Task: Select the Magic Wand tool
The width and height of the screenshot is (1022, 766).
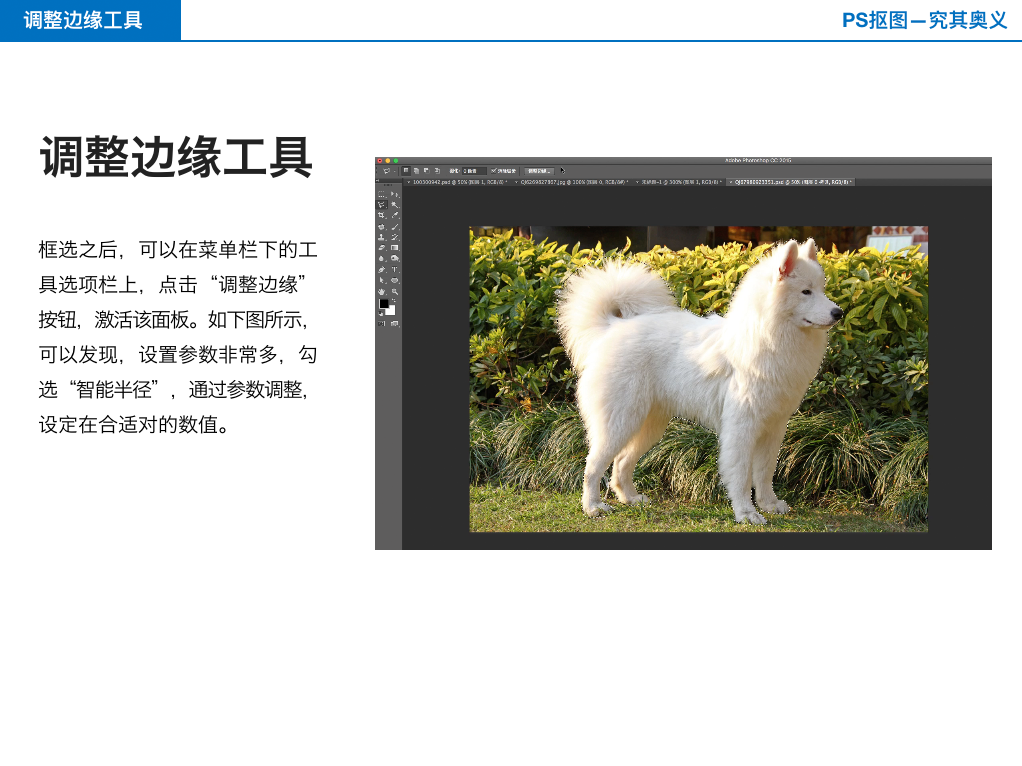Action: (395, 205)
